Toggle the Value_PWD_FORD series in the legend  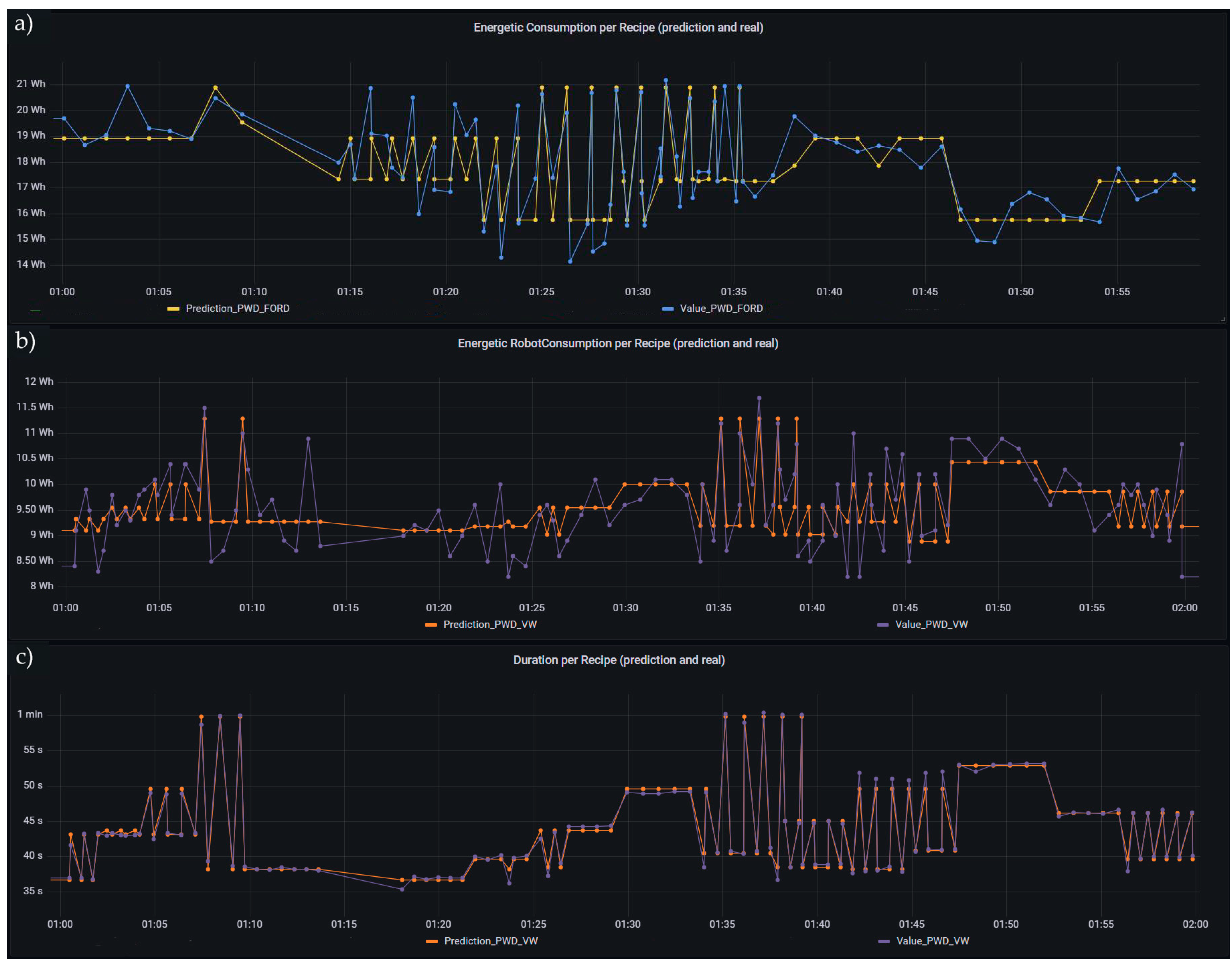[721, 308]
